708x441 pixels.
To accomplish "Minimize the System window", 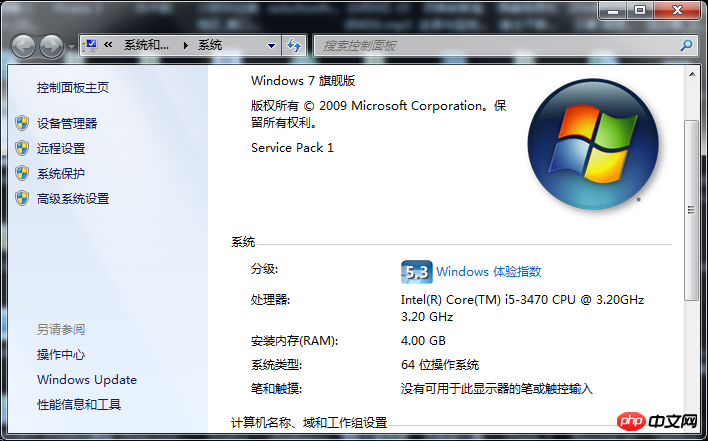I will (613, 10).
